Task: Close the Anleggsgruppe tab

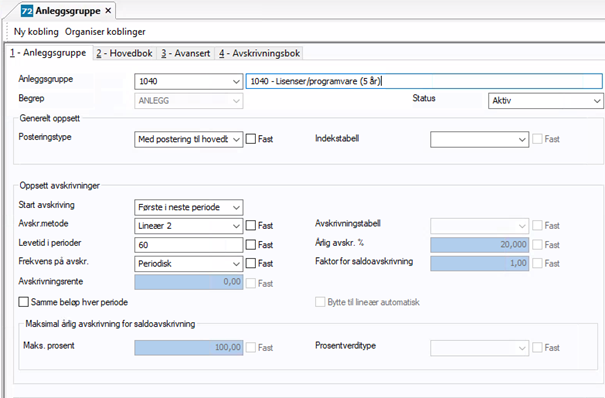Action: point(108,11)
